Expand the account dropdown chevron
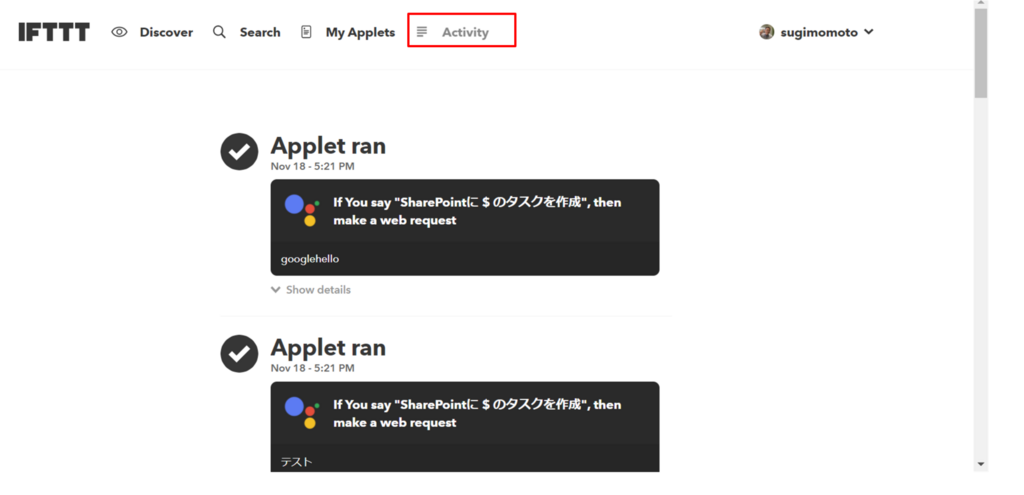1024x495 pixels. point(869,32)
